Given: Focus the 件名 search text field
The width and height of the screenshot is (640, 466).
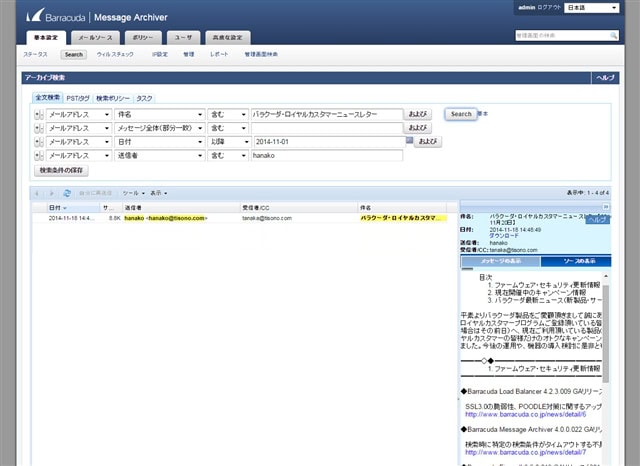Looking at the screenshot, I should [327, 115].
